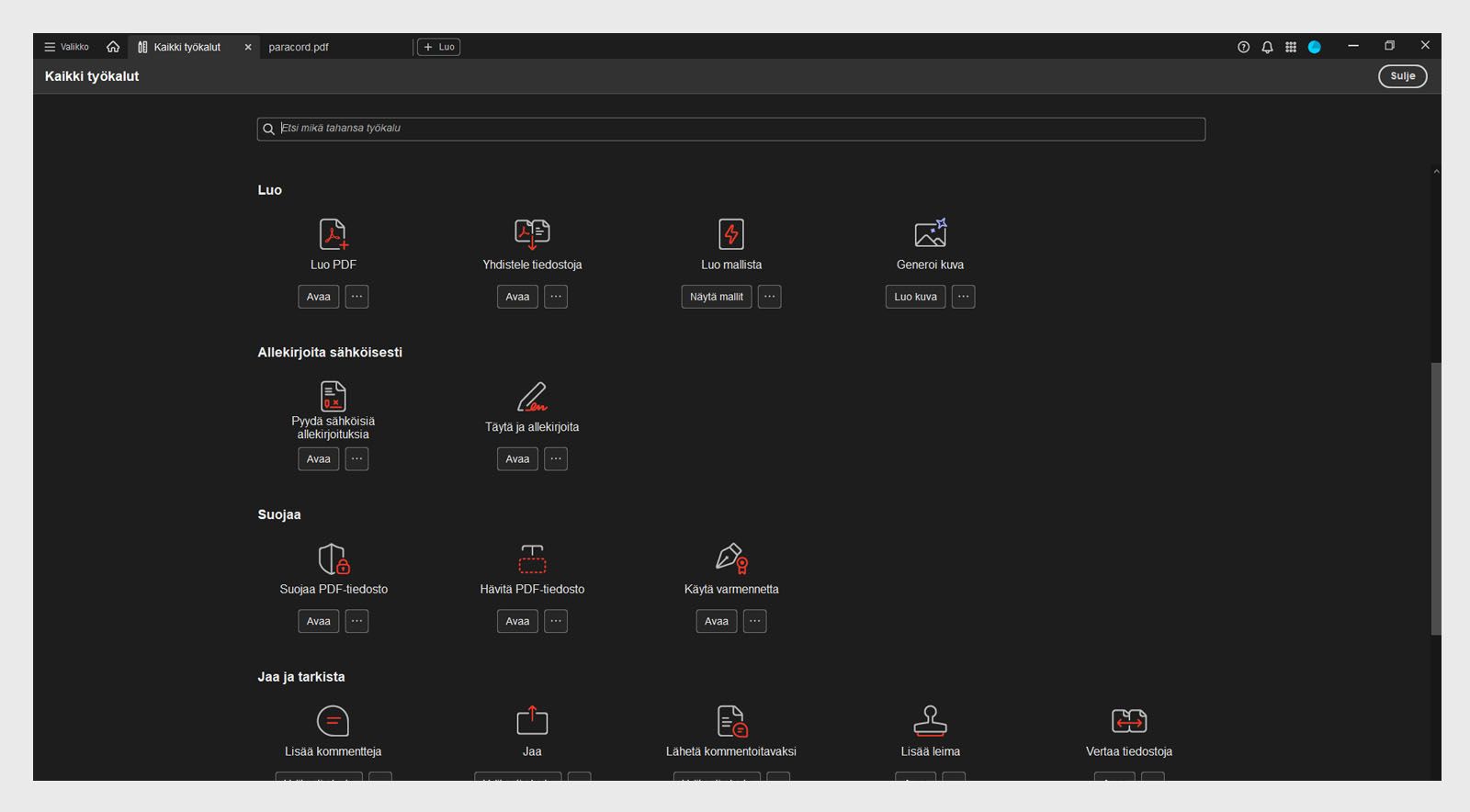Screen dimensions: 1470x812
Task: Click the Pyydä sähköisiä allekirjoituksia icon
Action: (x=333, y=396)
